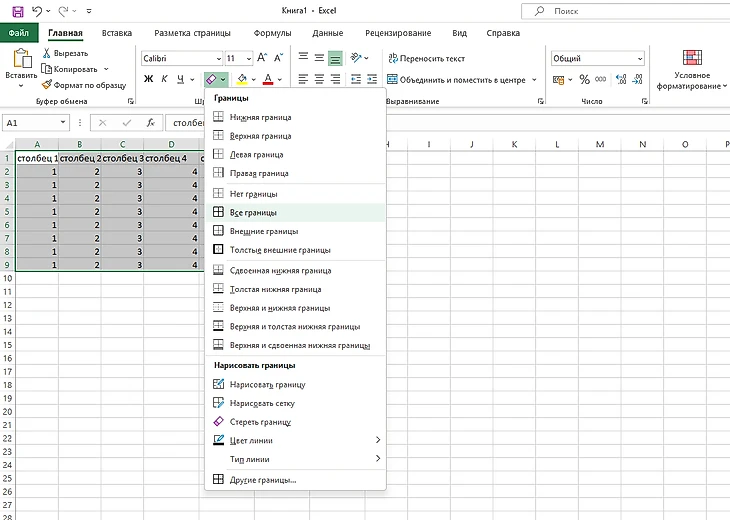Toggle 'Переносить текст' wrap text
The height and width of the screenshot is (520, 730).
(427, 59)
